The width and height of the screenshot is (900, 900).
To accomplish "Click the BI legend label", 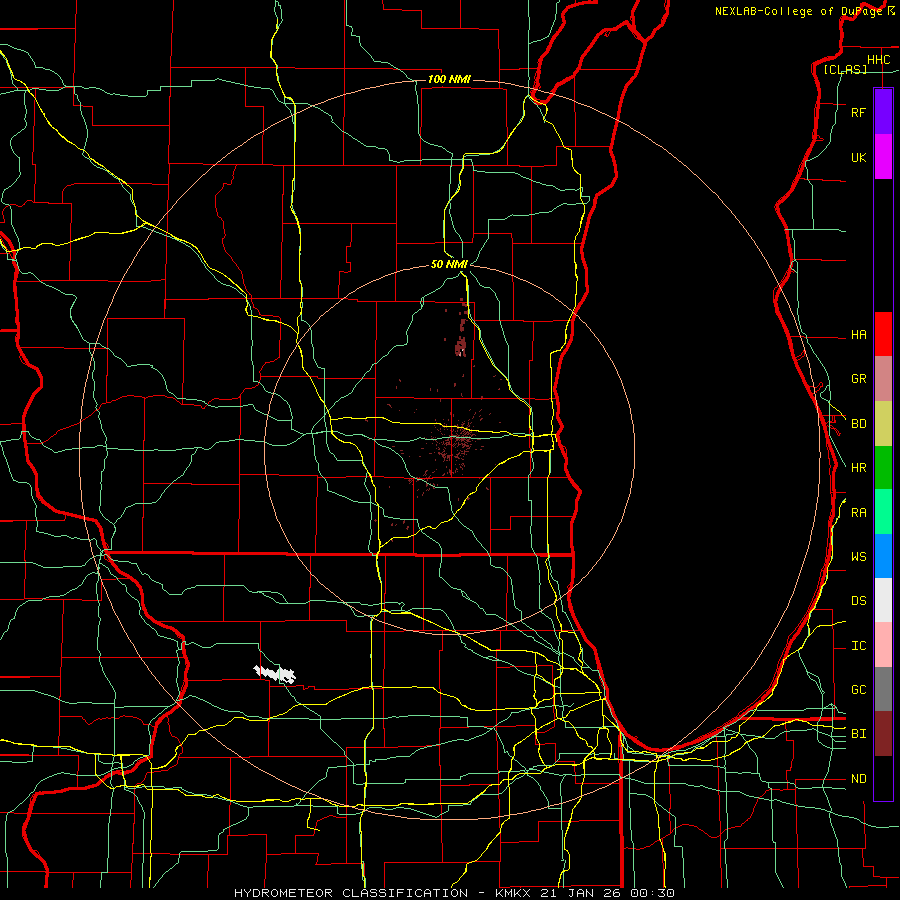I will tap(858, 734).
